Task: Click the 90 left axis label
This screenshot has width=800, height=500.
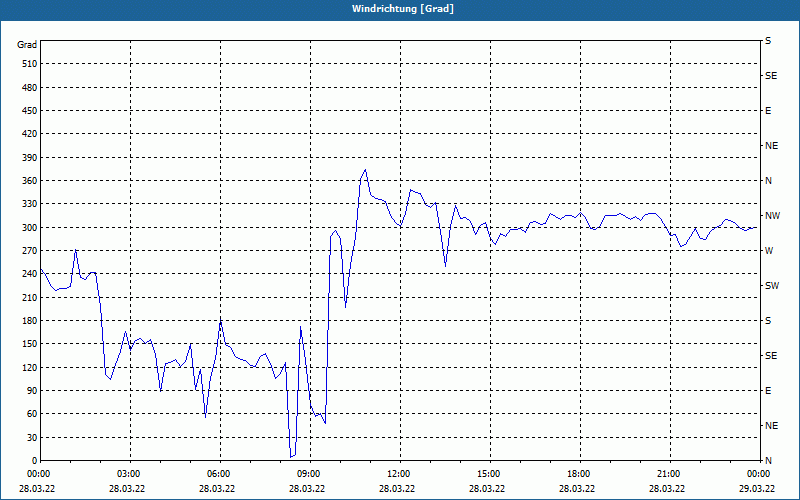Action: (32, 391)
